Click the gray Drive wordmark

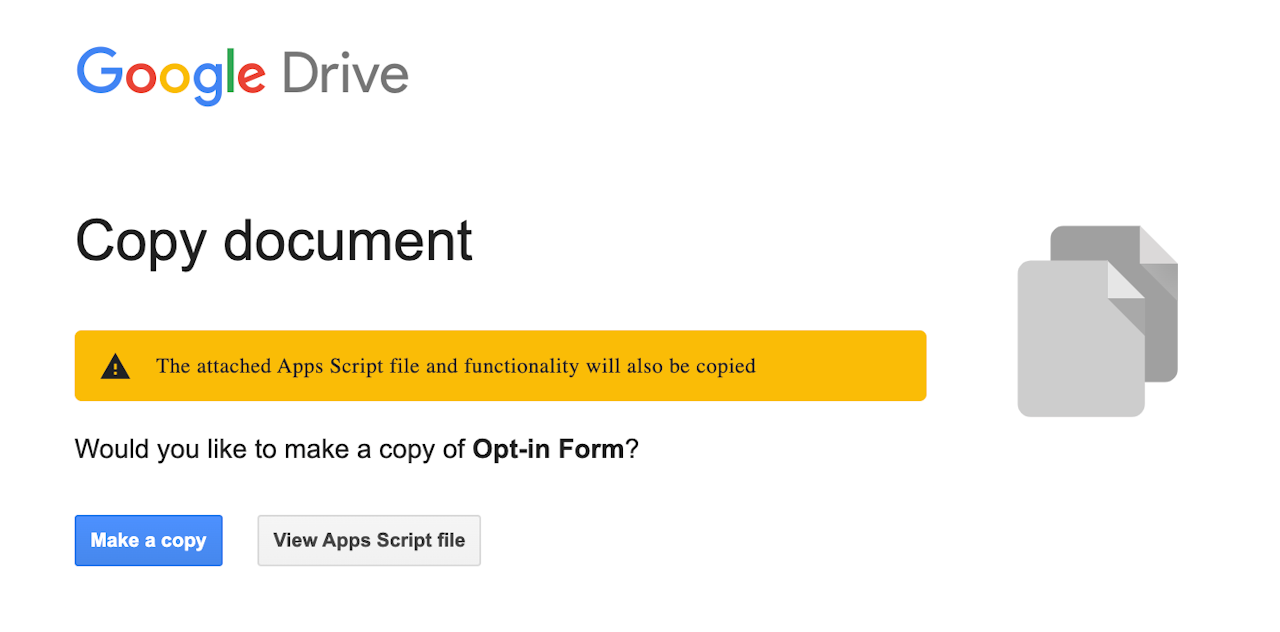click(x=345, y=74)
